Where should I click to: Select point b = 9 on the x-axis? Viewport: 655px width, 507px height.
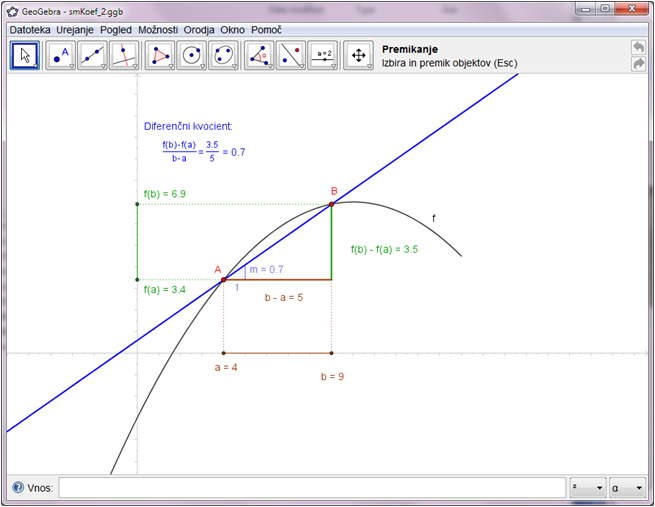331,353
